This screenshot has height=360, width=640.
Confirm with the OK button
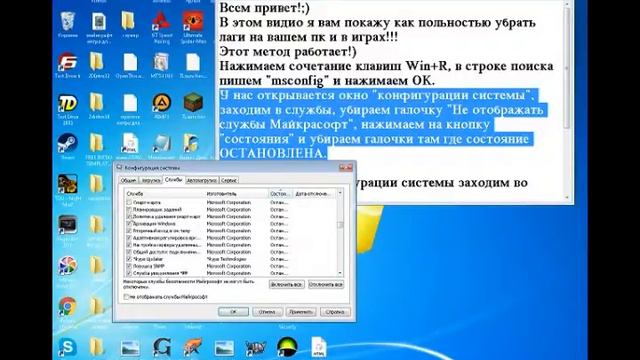click(x=233, y=312)
